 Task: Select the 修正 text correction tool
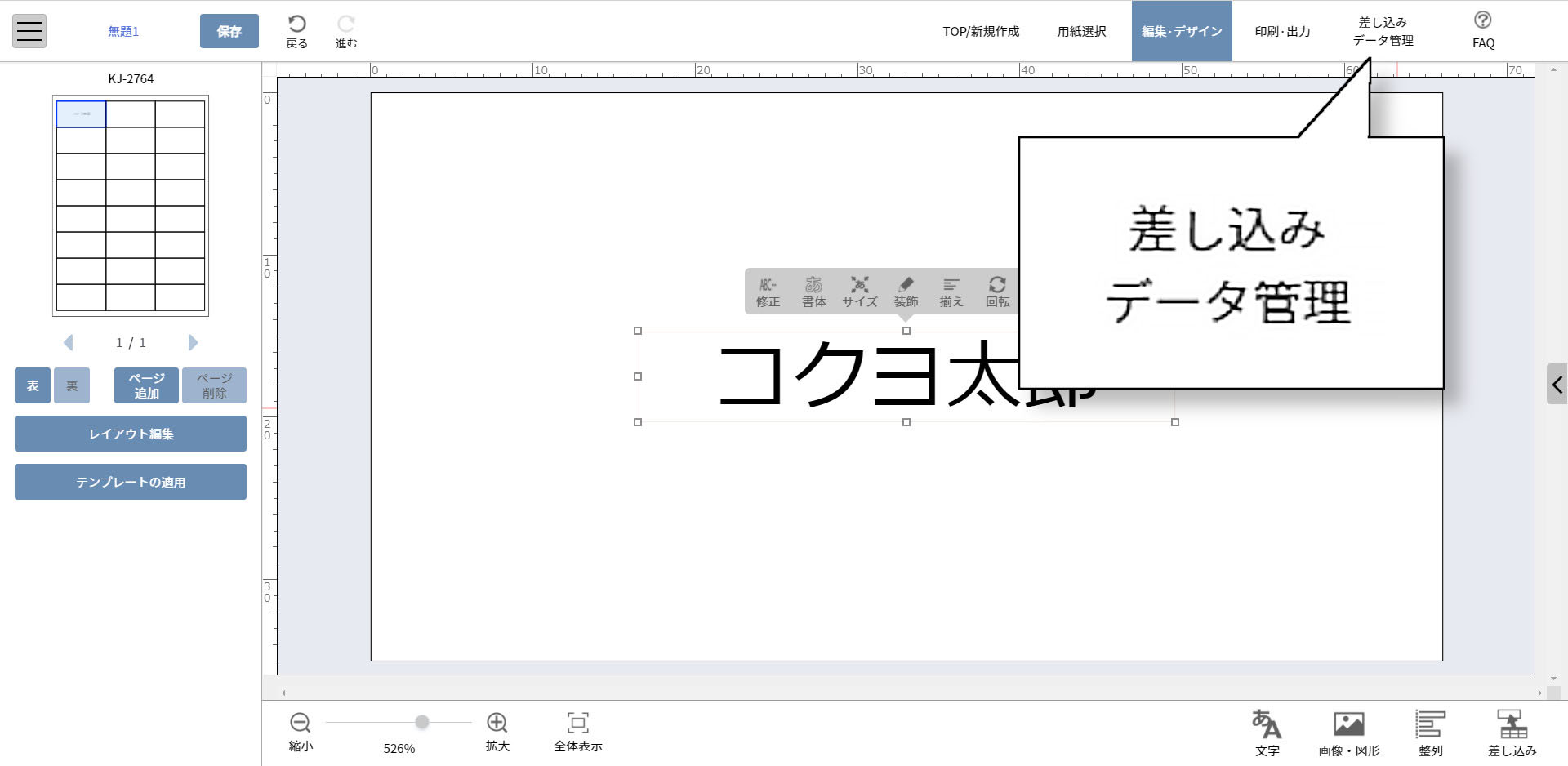pyautogui.click(x=768, y=292)
